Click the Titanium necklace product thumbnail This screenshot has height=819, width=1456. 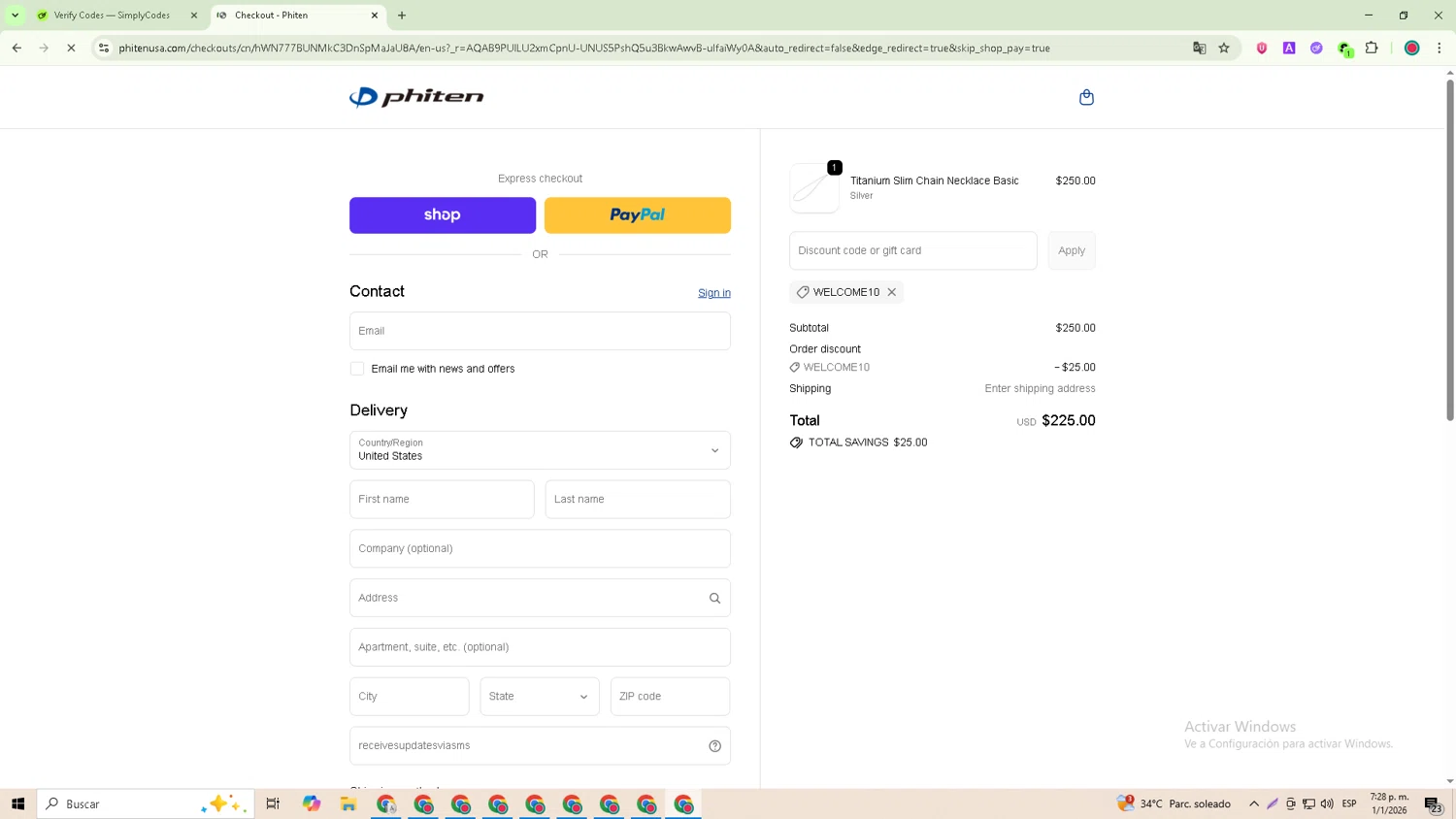pos(814,188)
